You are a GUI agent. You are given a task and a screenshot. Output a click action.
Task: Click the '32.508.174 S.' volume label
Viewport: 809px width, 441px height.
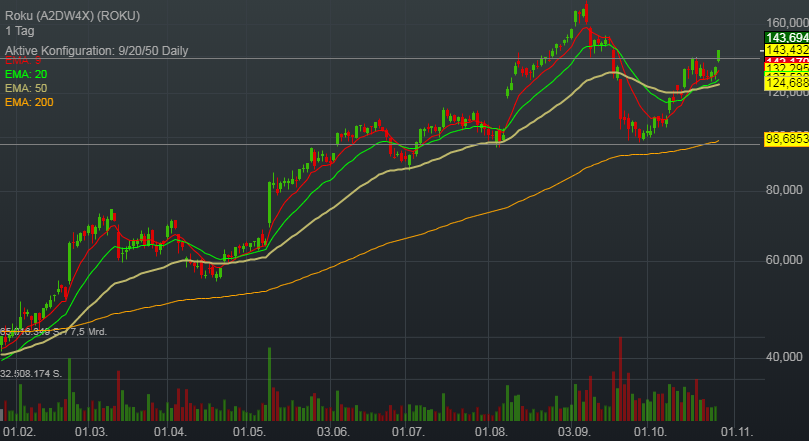[x=44, y=373]
